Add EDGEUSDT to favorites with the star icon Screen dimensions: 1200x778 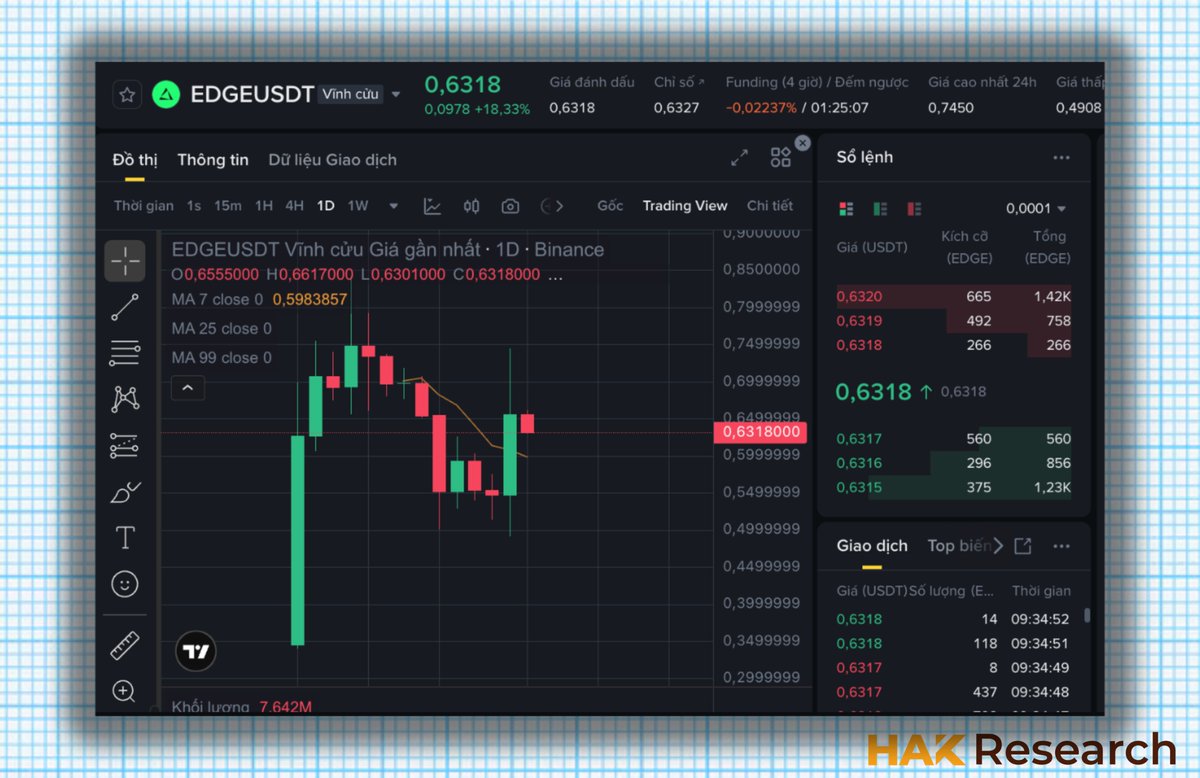127,95
